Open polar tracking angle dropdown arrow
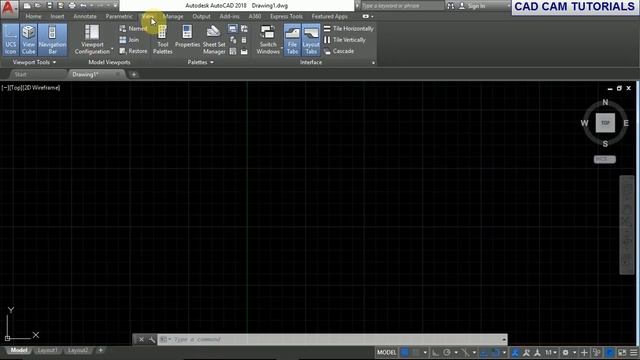The image size is (640, 360). (456, 352)
